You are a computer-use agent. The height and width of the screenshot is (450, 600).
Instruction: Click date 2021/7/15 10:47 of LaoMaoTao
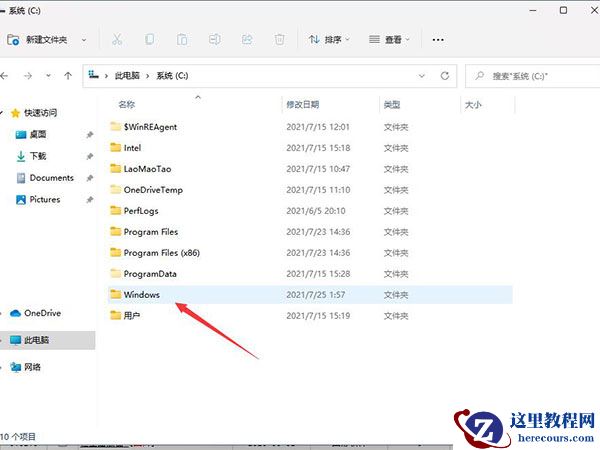click(x=318, y=169)
